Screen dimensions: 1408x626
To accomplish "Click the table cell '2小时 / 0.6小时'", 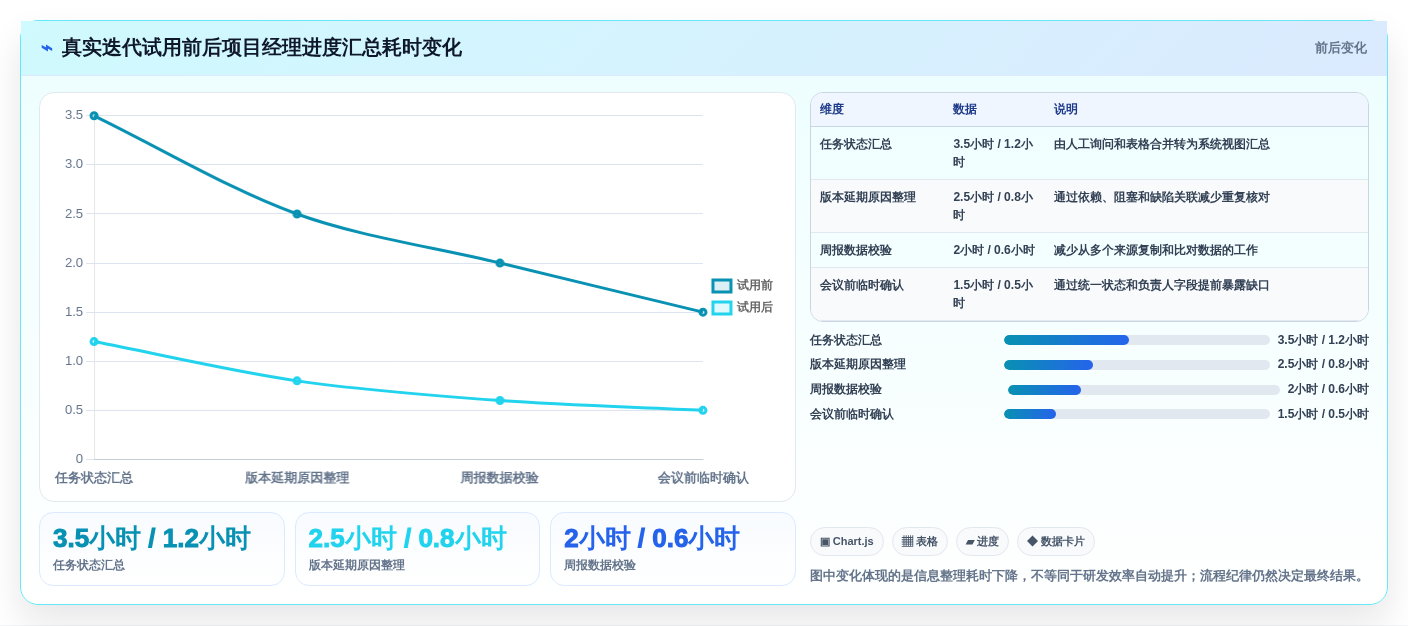I will tap(994, 250).
